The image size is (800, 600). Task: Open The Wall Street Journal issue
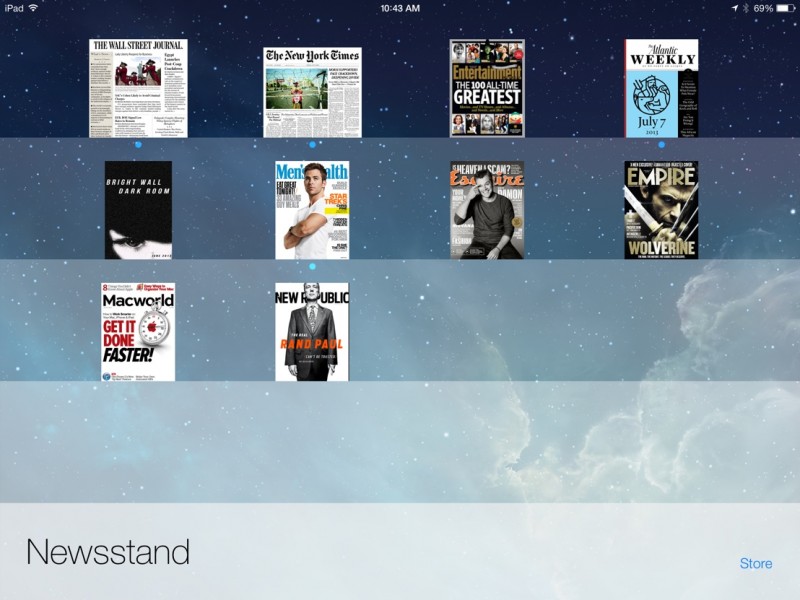coord(138,88)
